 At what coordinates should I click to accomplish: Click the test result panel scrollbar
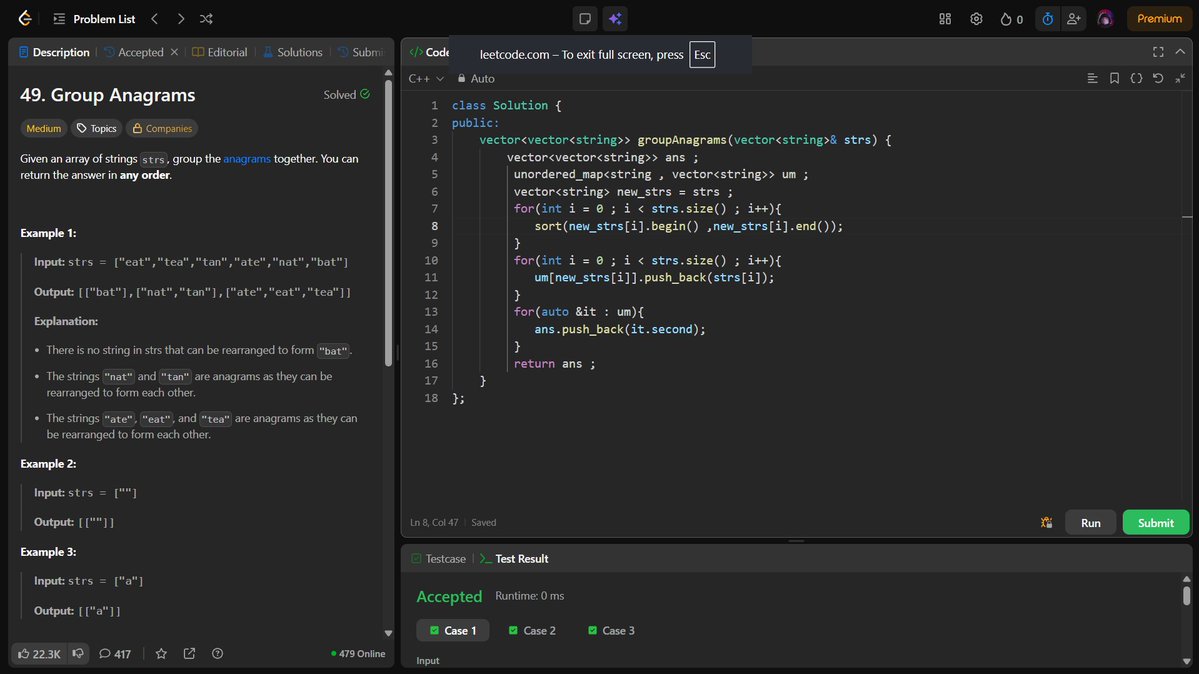point(1186,595)
